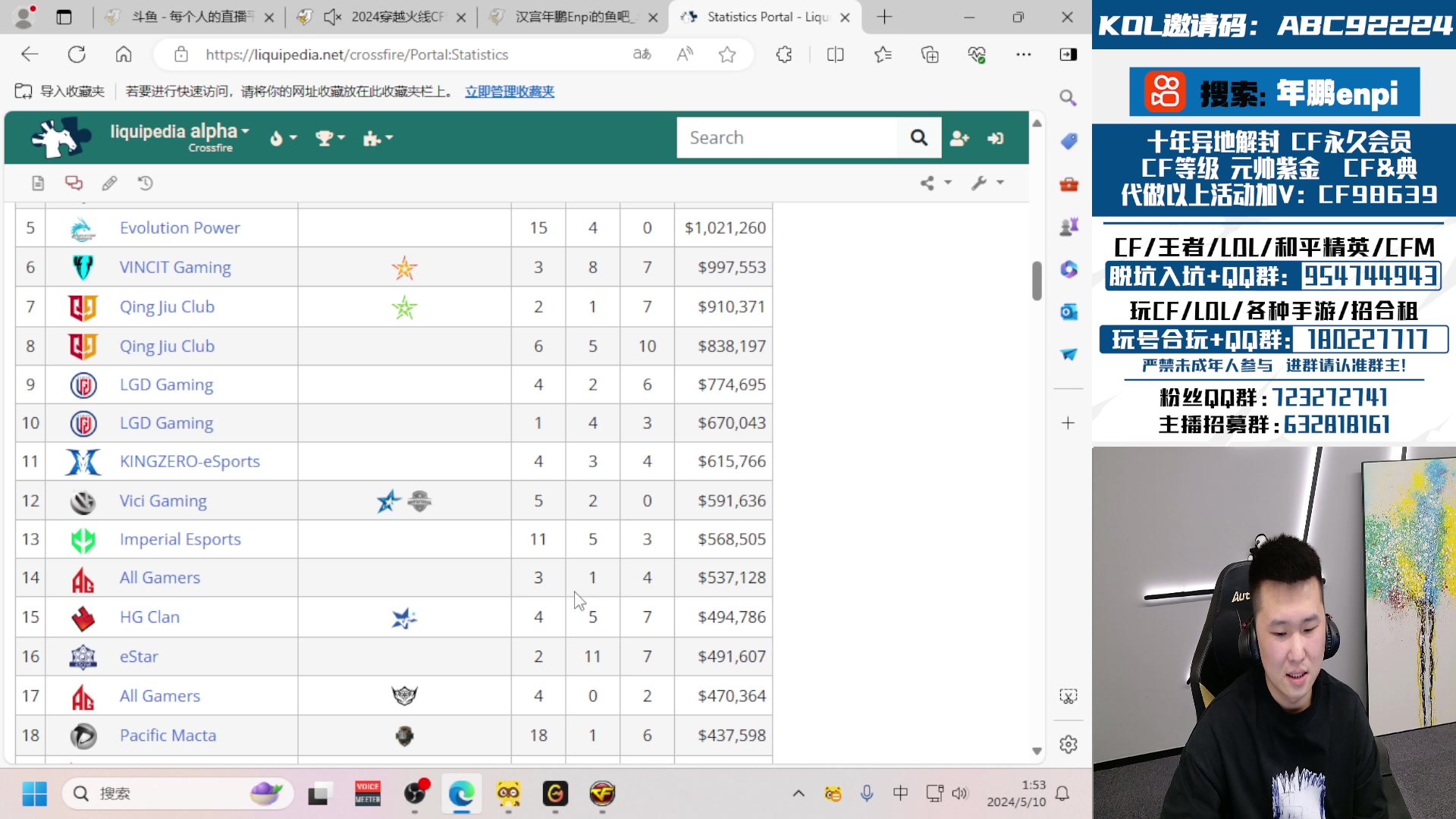
Task: Open browser extensions puzzle icon
Action: click(784, 55)
